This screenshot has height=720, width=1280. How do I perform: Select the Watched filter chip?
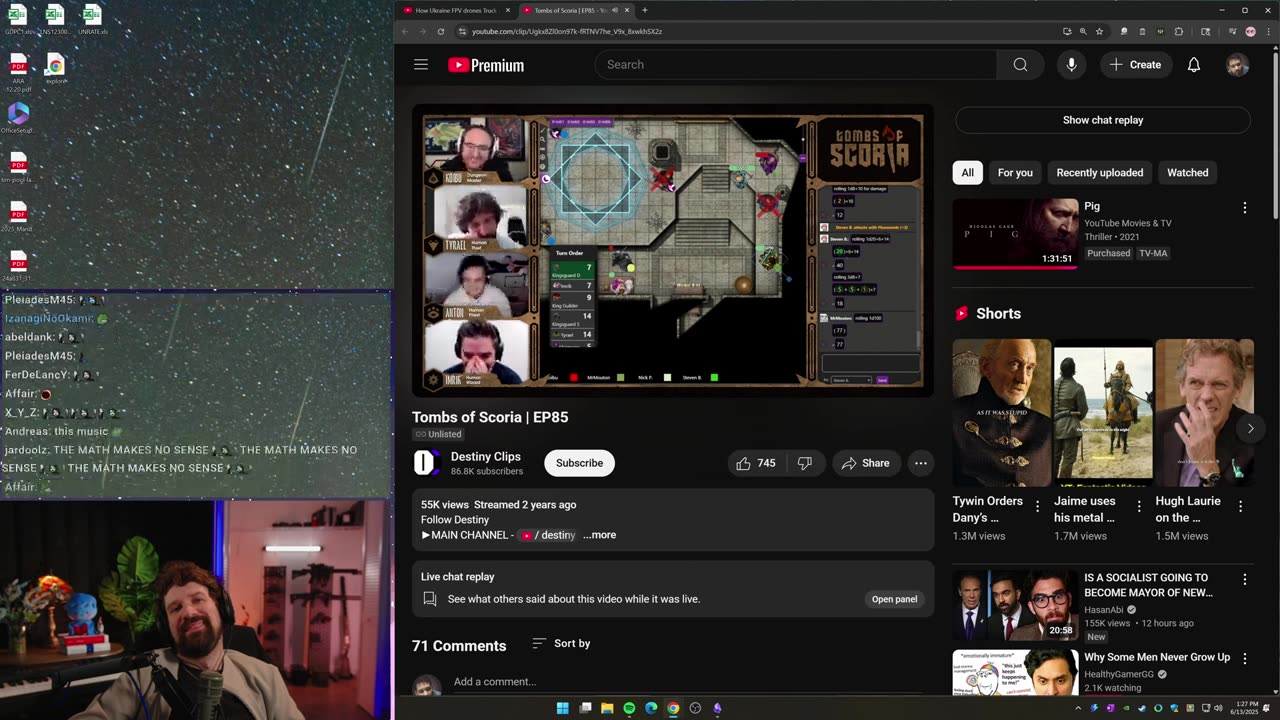[1188, 173]
